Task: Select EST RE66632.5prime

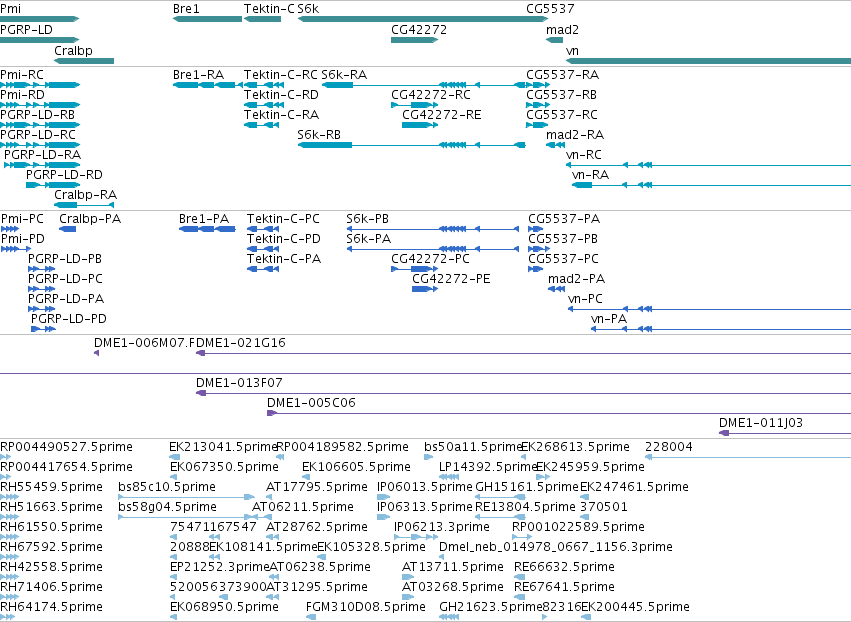Action: pyautogui.click(x=564, y=567)
